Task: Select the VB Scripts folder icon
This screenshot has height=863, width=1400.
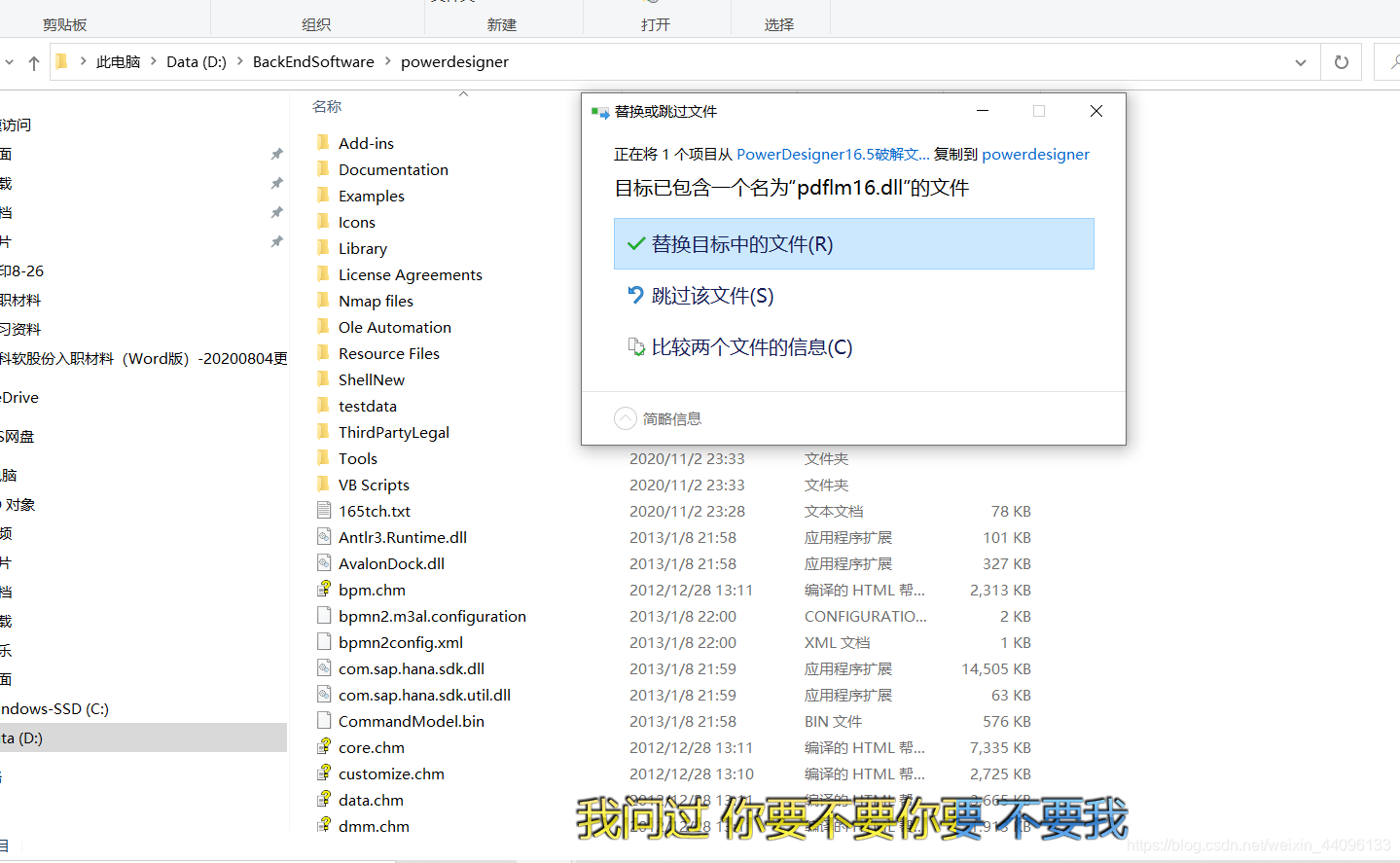Action: [x=323, y=484]
